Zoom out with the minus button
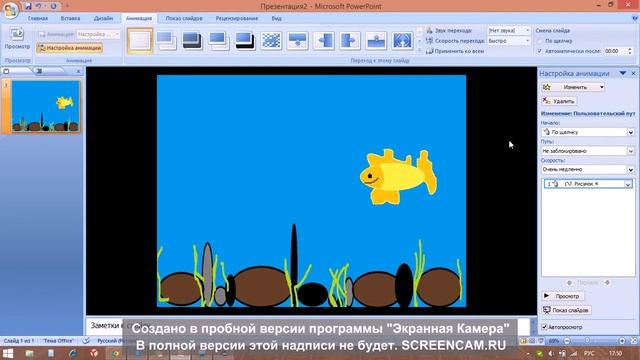 pos(567,340)
